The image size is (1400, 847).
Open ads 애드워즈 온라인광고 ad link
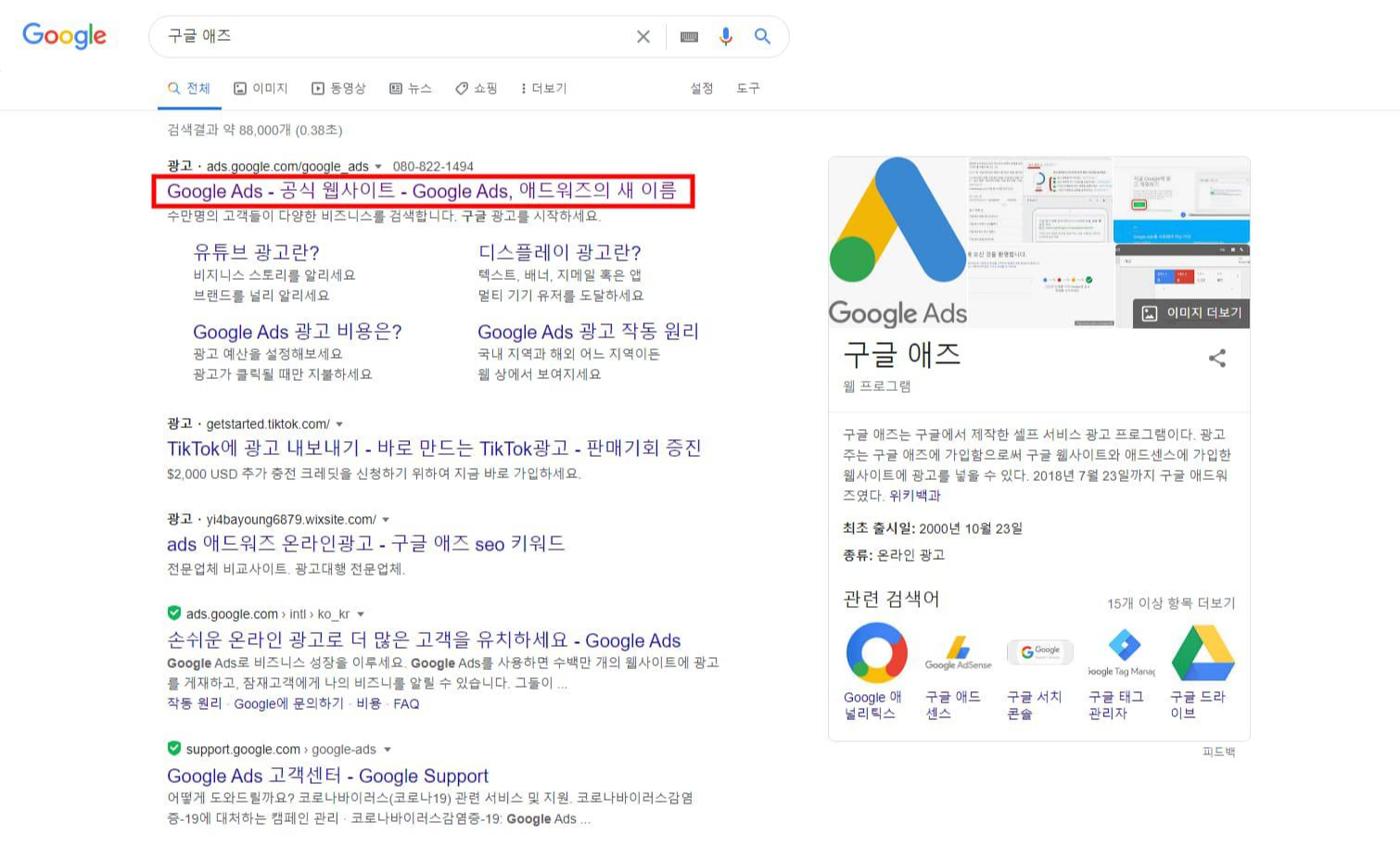point(366,544)
